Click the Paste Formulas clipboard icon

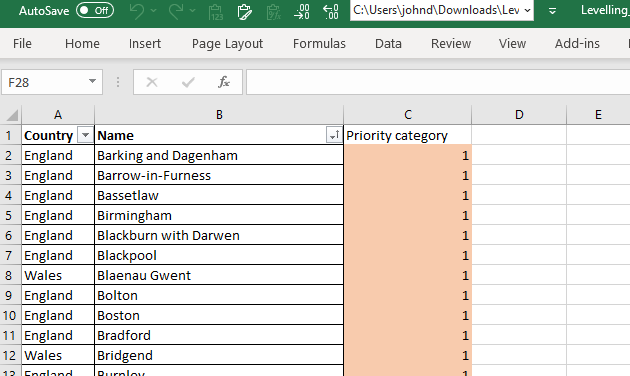pyautogui.click(x=273, y=12)
